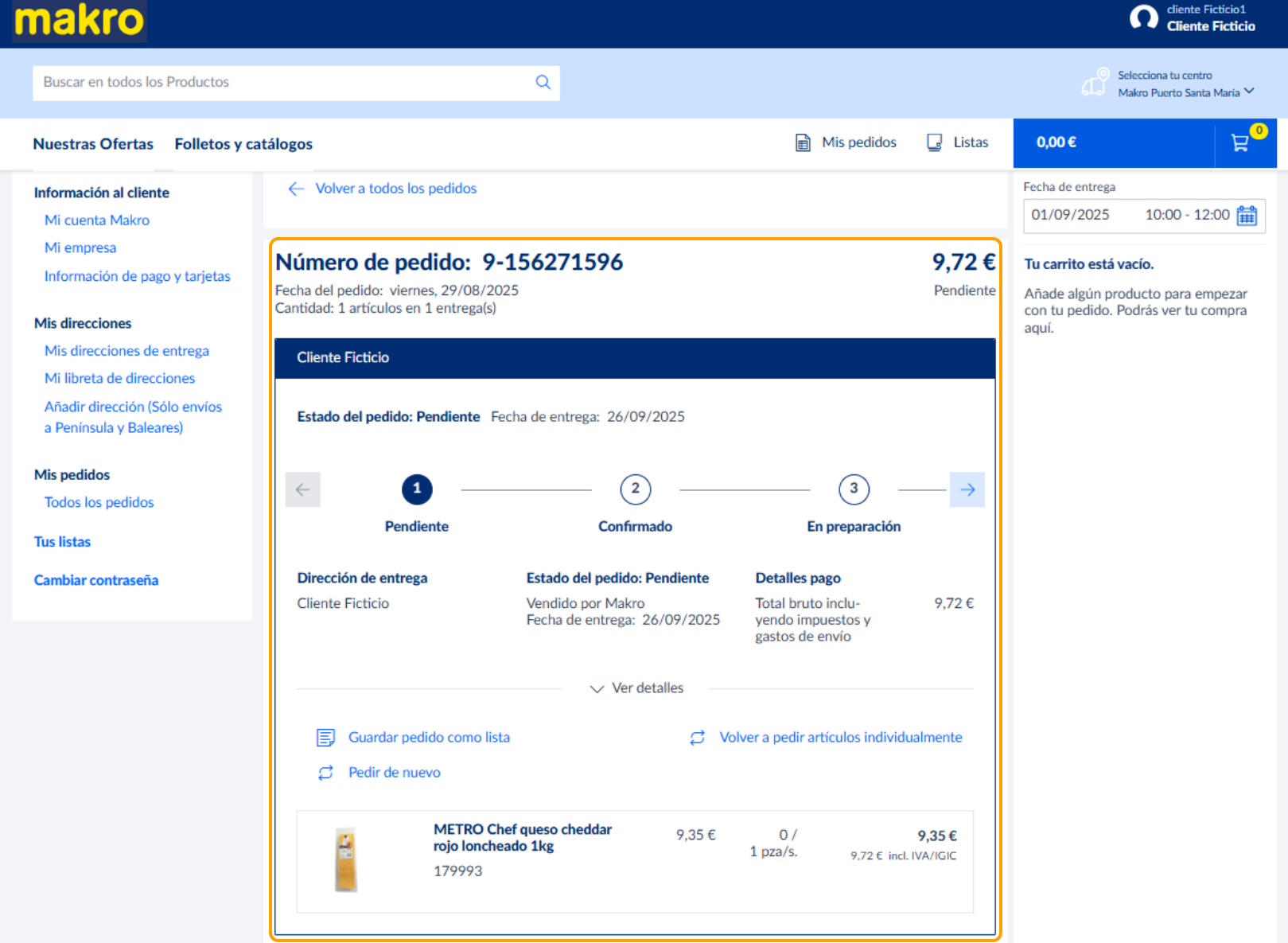The width and height of the screenshot is (1288, 943).
Task: Click the Listas icon
Action: 935,142
